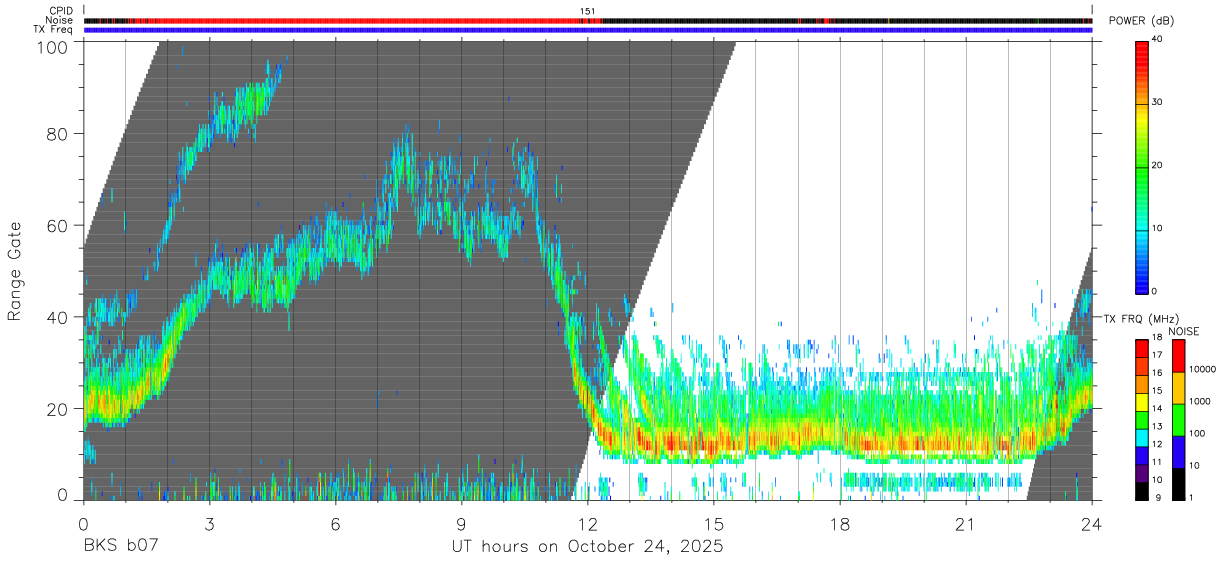Viewport: 1228px width, 567px height.
Task: Click the Range Gate axis title
Action: [15, 270]
